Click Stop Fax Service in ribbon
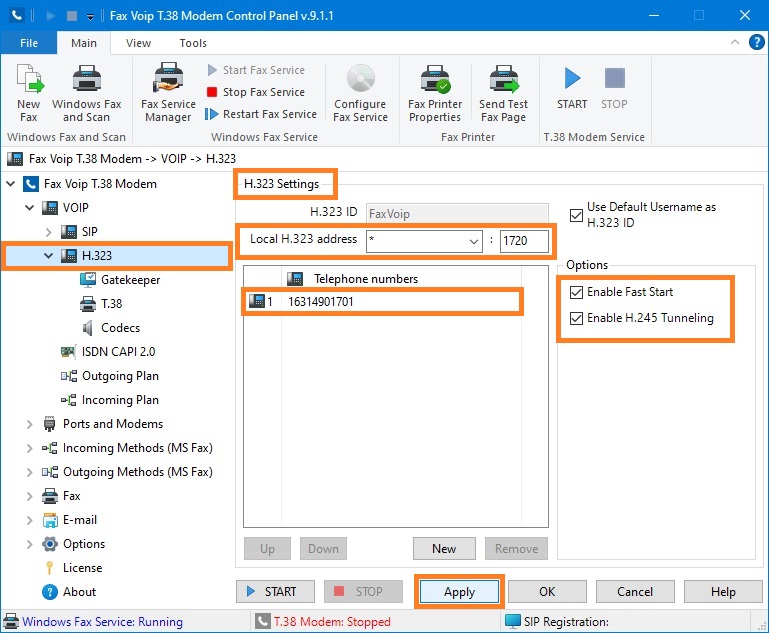 click(256, 92)
